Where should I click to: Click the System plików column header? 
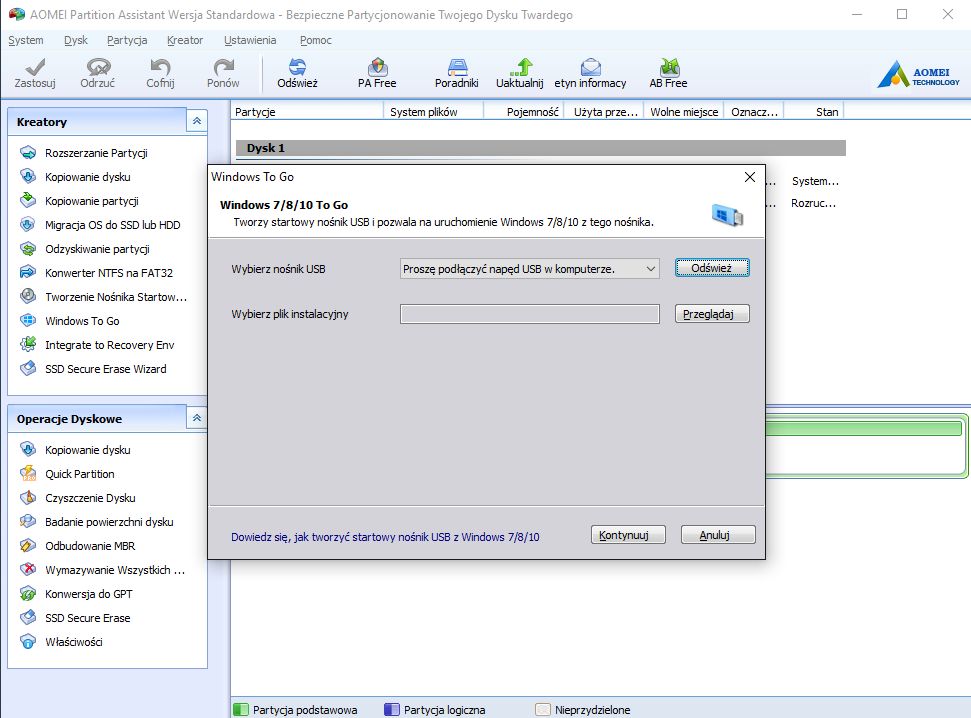tap(433, 112)
